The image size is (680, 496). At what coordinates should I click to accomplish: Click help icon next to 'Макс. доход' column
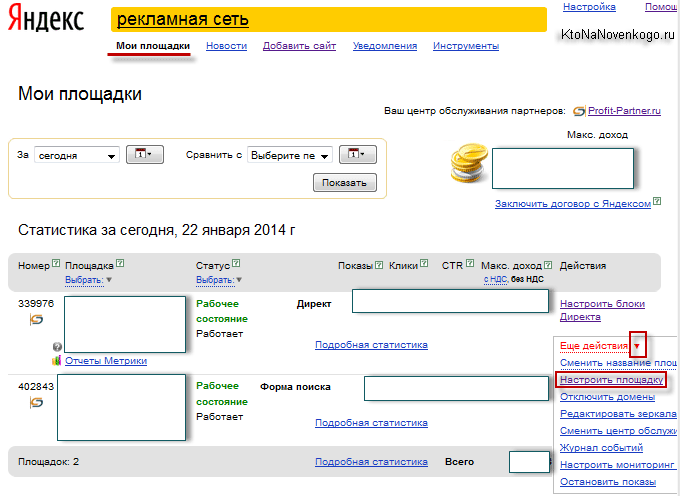coord(548,264)
